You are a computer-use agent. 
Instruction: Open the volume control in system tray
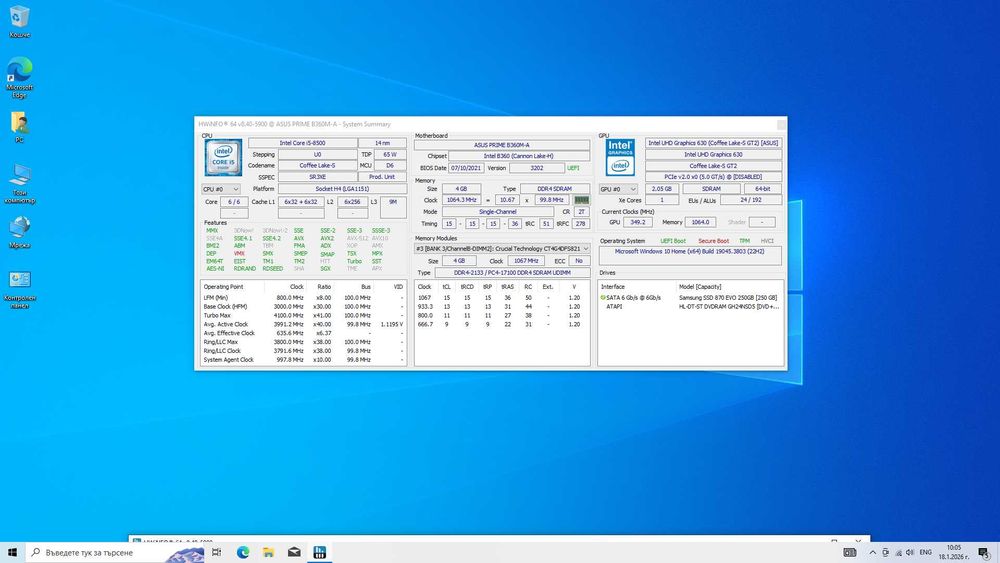(909, 552)
